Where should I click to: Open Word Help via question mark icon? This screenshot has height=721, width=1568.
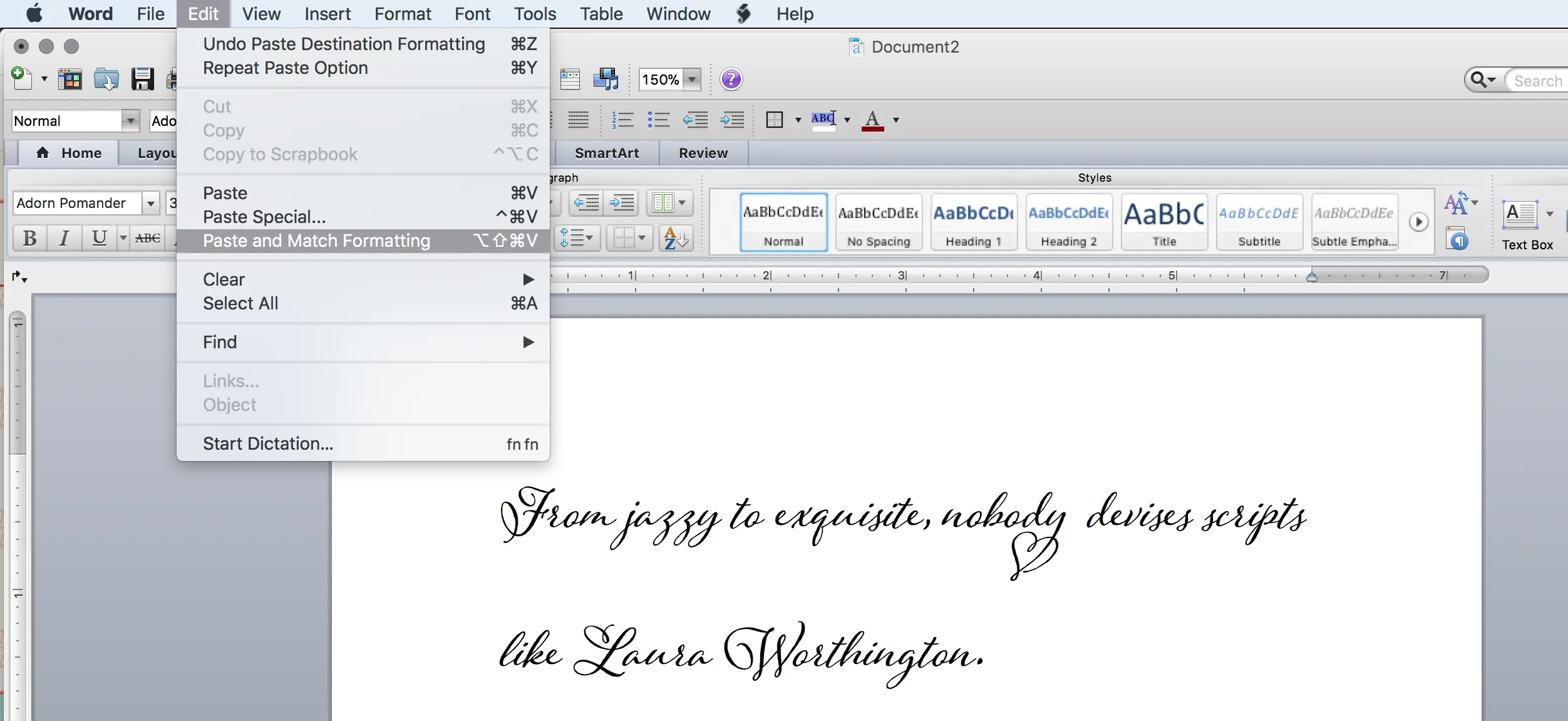pos(730,79)
